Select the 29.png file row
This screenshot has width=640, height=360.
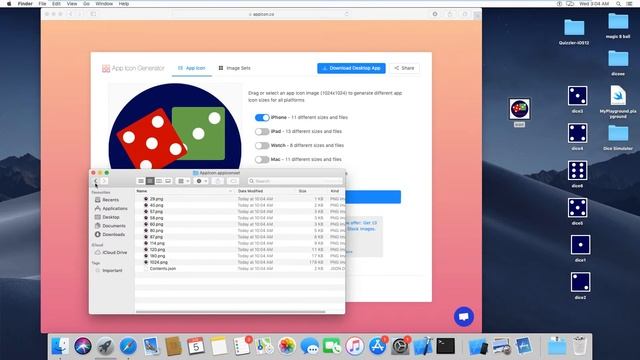point(240,199)
